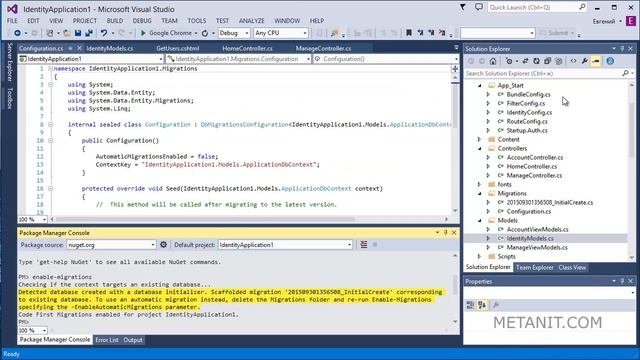
Task: Toggle the highlighted Preview Selected Items icon
Action: tap(596, 61)
